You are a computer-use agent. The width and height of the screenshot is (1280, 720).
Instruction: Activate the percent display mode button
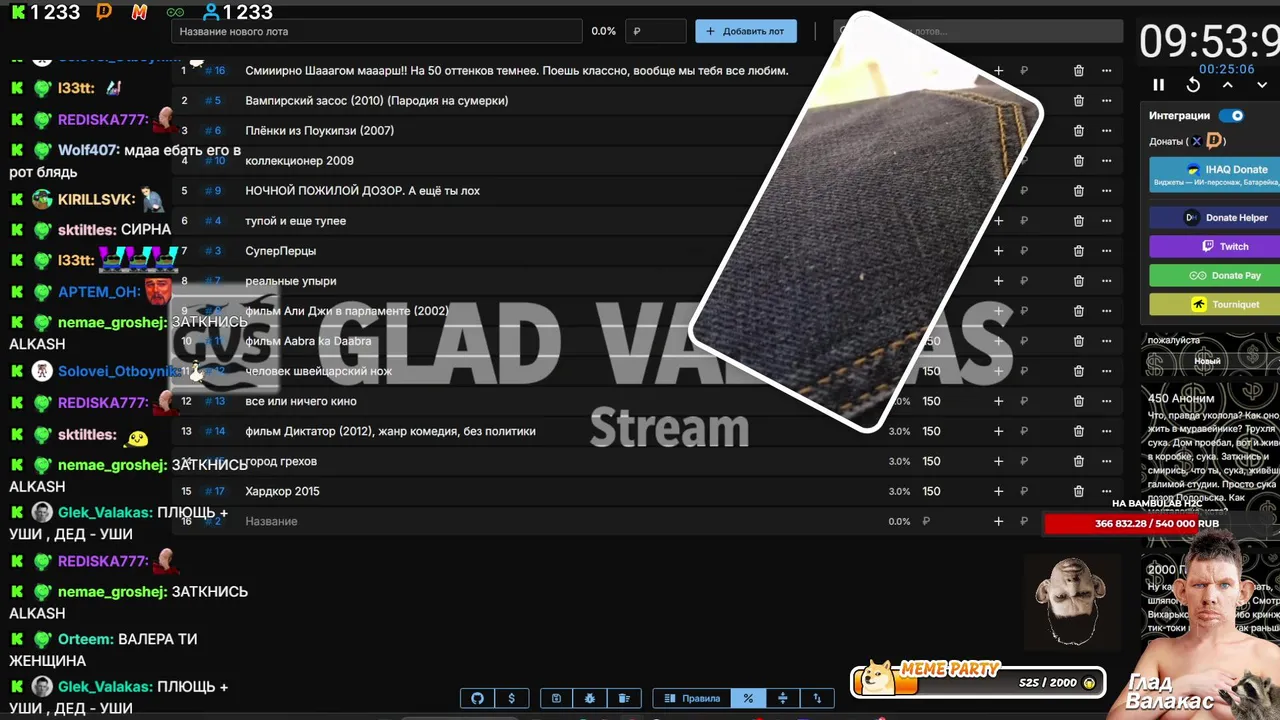click(748, 698)
